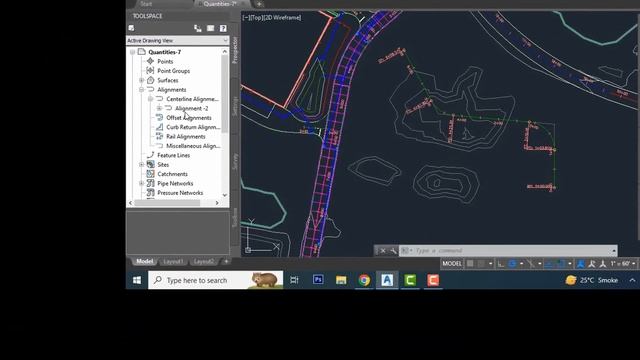
Task: Expand the Sites node
Action: point(142,165)
